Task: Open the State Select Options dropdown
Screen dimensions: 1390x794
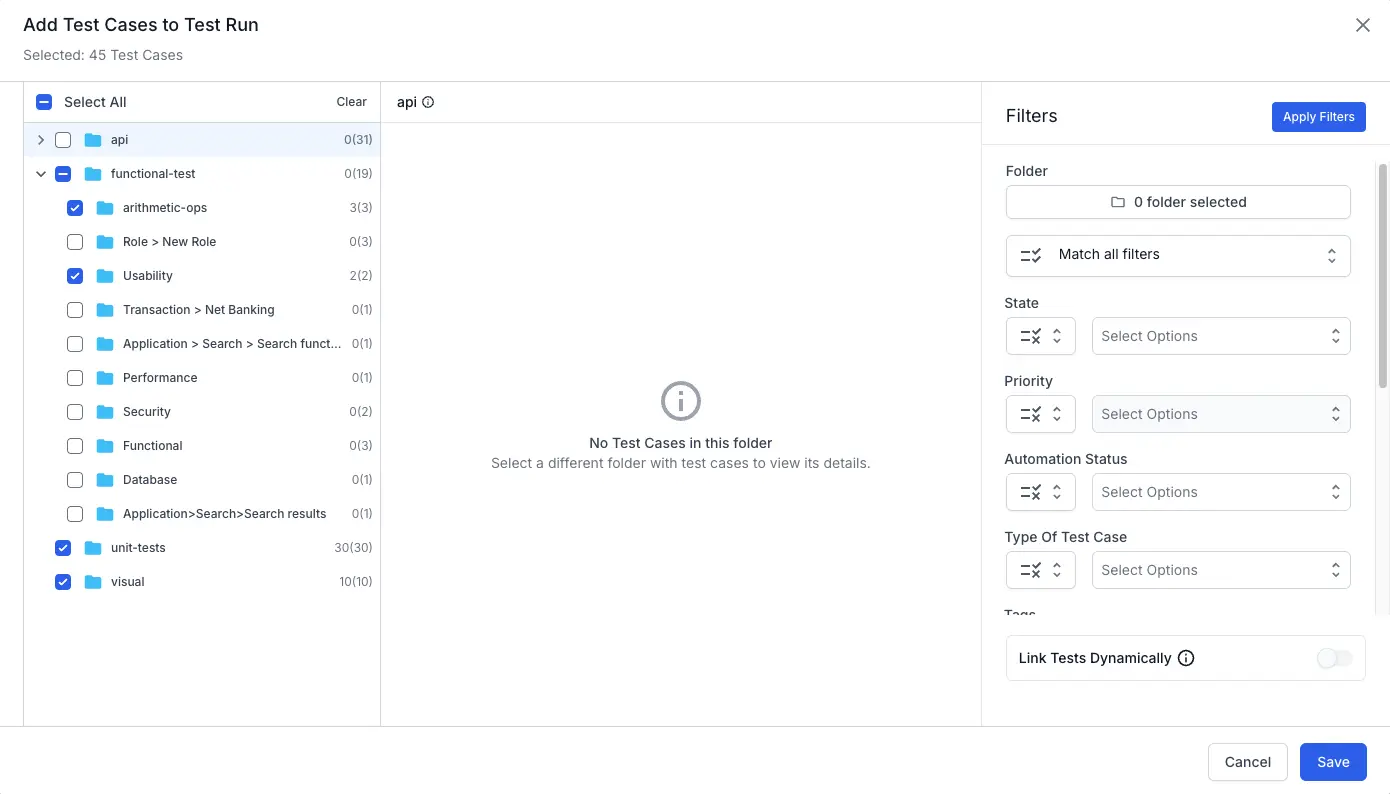Action: [1220, 336]
